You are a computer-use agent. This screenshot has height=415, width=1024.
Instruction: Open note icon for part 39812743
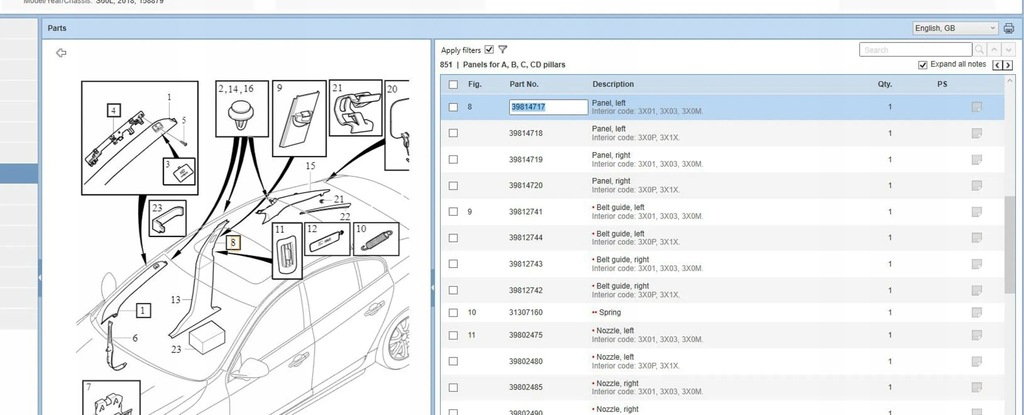click(976, 264)
